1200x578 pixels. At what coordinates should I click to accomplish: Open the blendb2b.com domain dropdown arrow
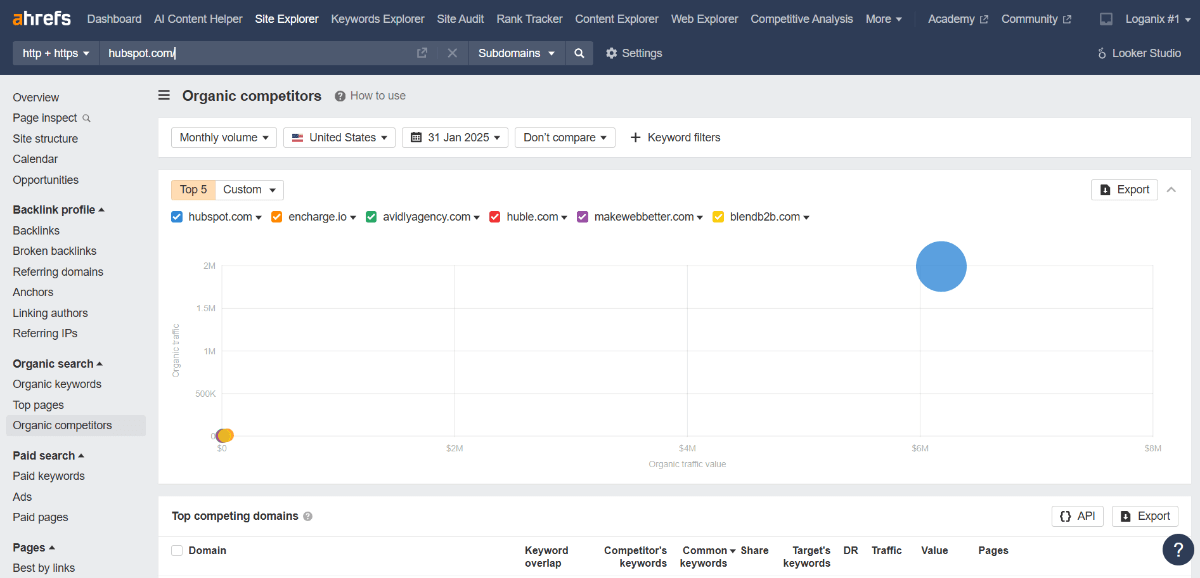tap(806, 217)
